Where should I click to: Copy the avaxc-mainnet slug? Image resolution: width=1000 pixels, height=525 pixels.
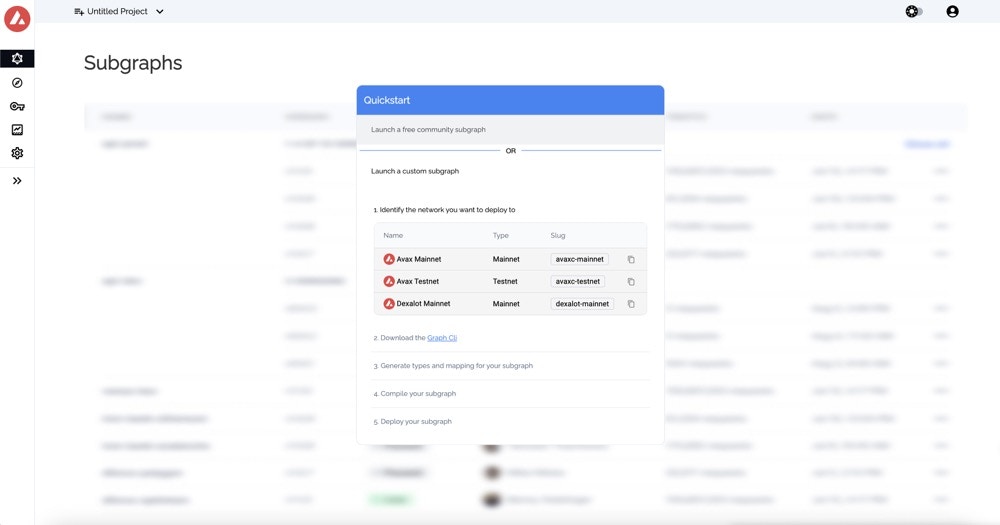tap(631, 260)
